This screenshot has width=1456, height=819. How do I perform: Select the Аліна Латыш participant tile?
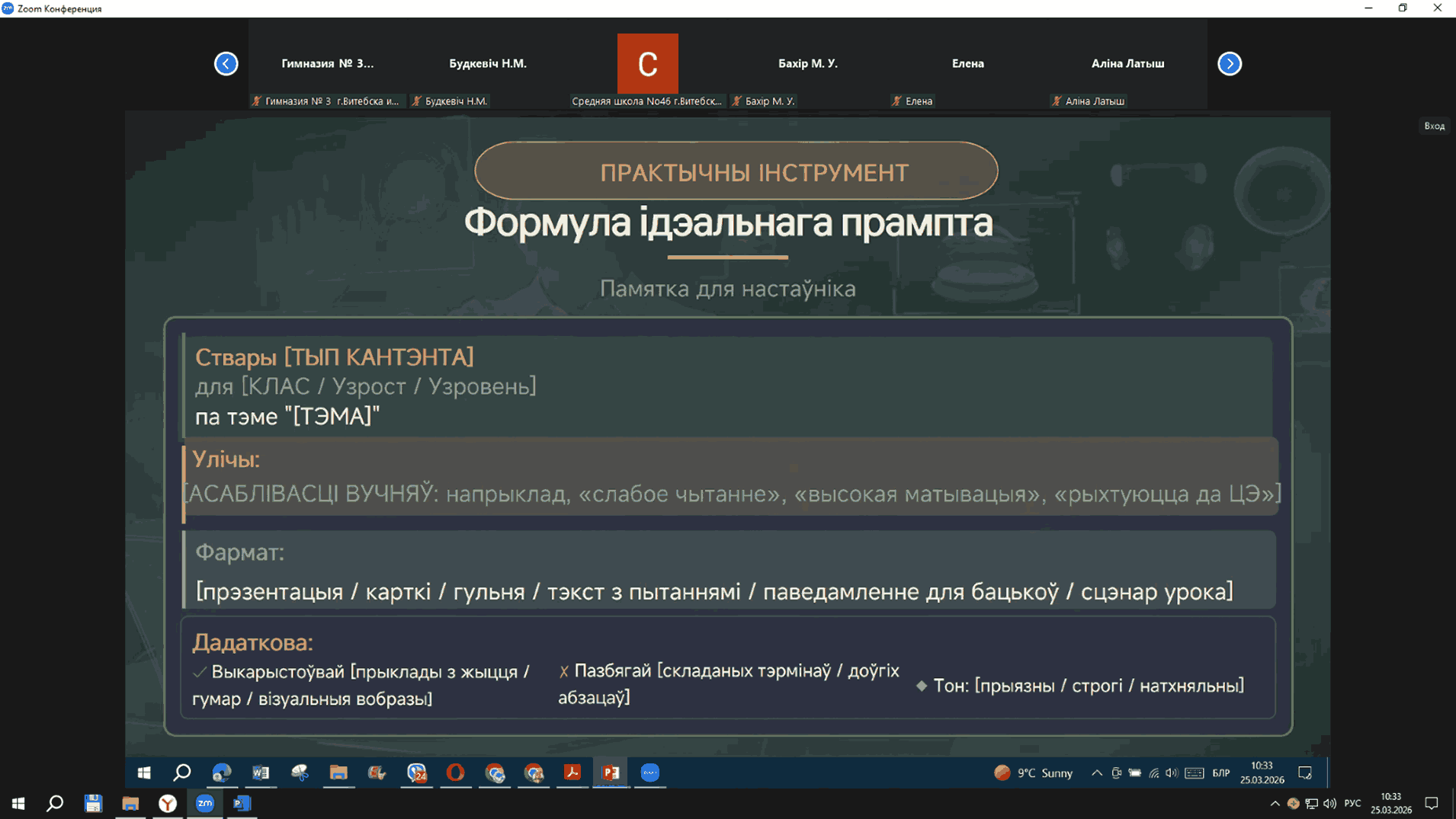tap(1127, 64)
